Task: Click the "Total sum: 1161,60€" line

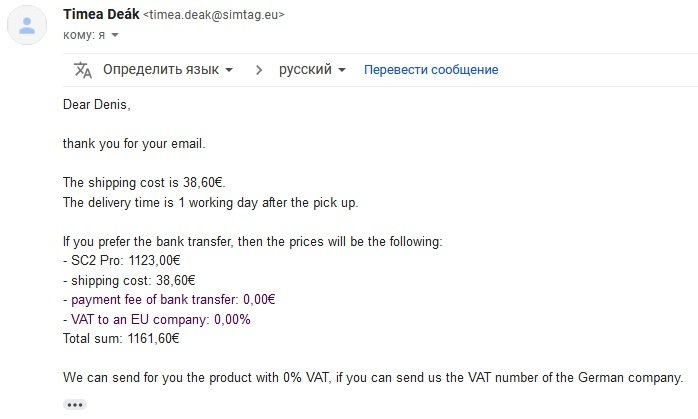Action: tap(121, 338)
